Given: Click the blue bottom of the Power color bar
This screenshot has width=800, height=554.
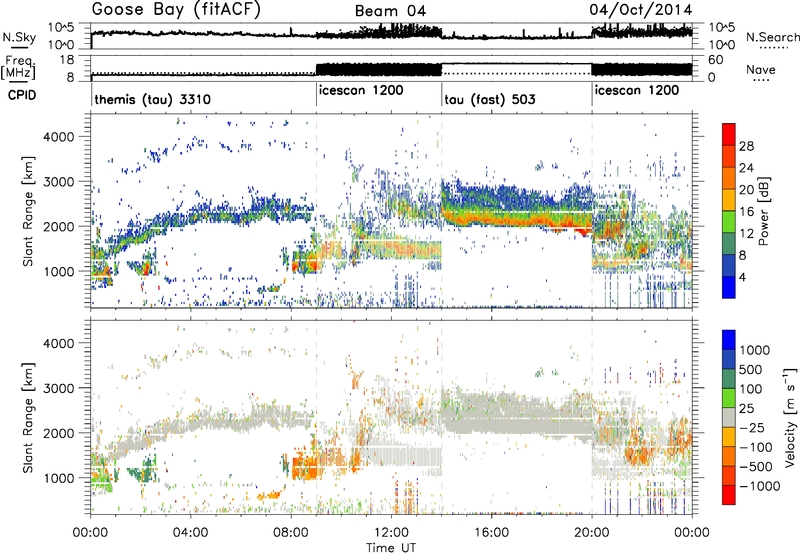Looking at the screenshot, I should 729,287.
